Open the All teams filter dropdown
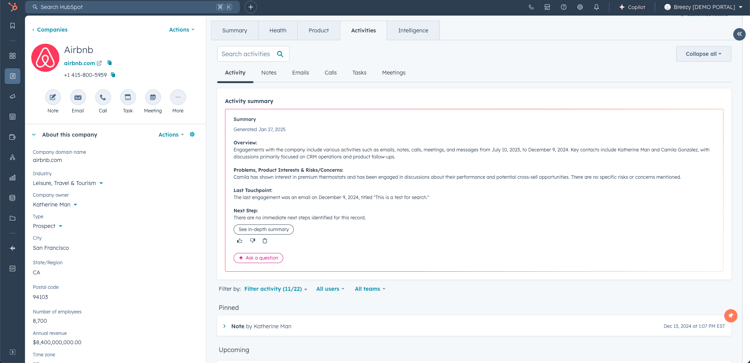 click(370, 289)
